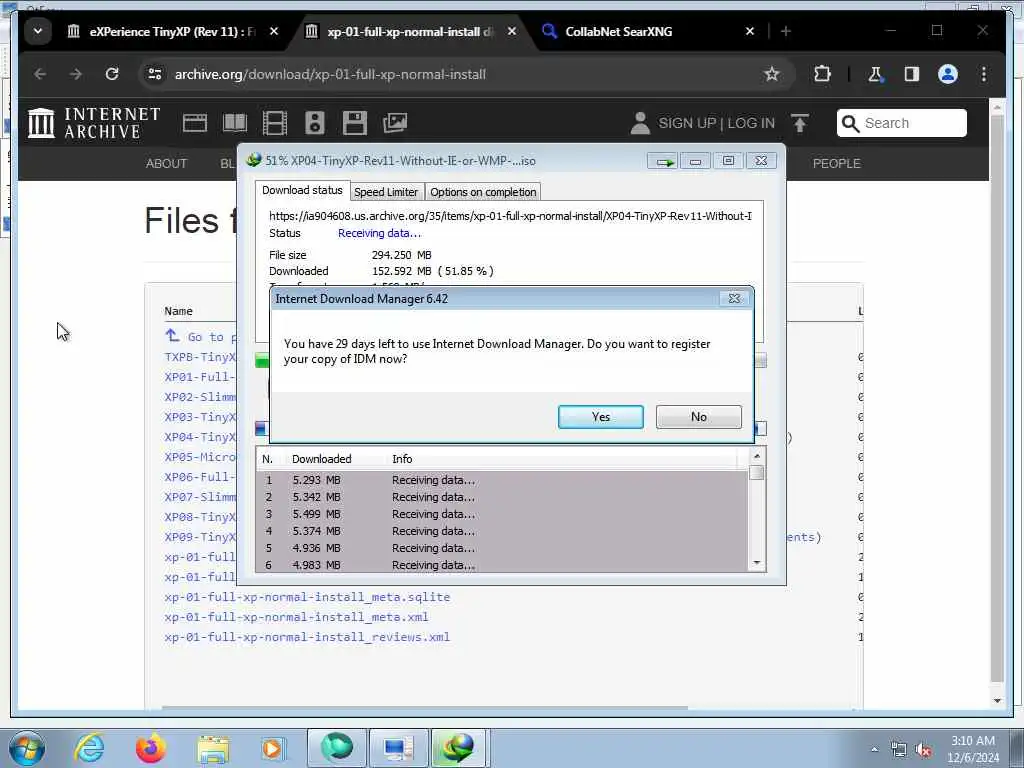Switch to Speed Limiter tab
Viewport: 1024px width, 768px height.
pyautogui.click(x=386, y=192)
